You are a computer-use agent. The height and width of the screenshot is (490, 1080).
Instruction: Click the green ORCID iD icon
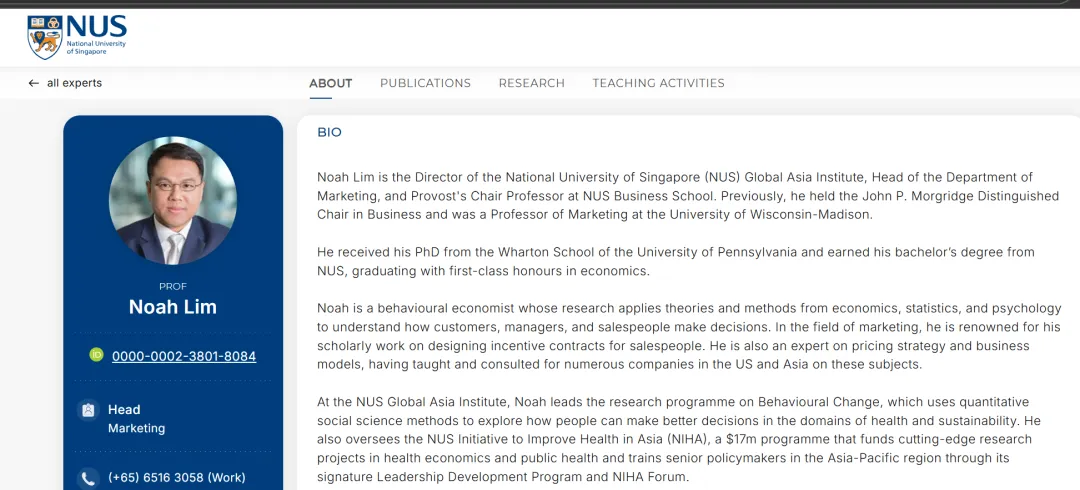96,355
